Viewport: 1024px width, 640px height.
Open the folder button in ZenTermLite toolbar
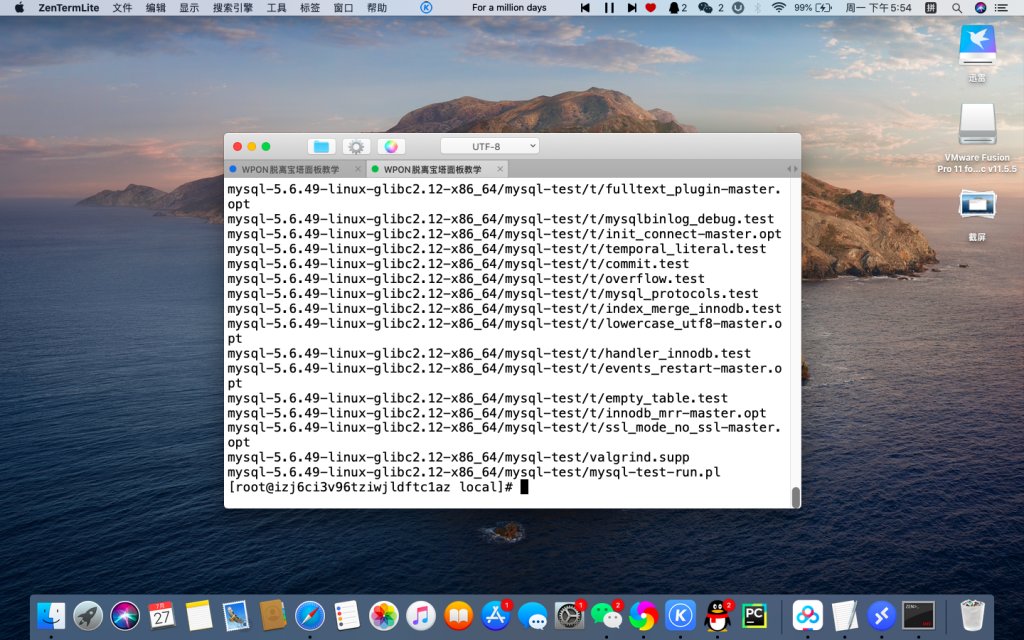pos(321,146)
